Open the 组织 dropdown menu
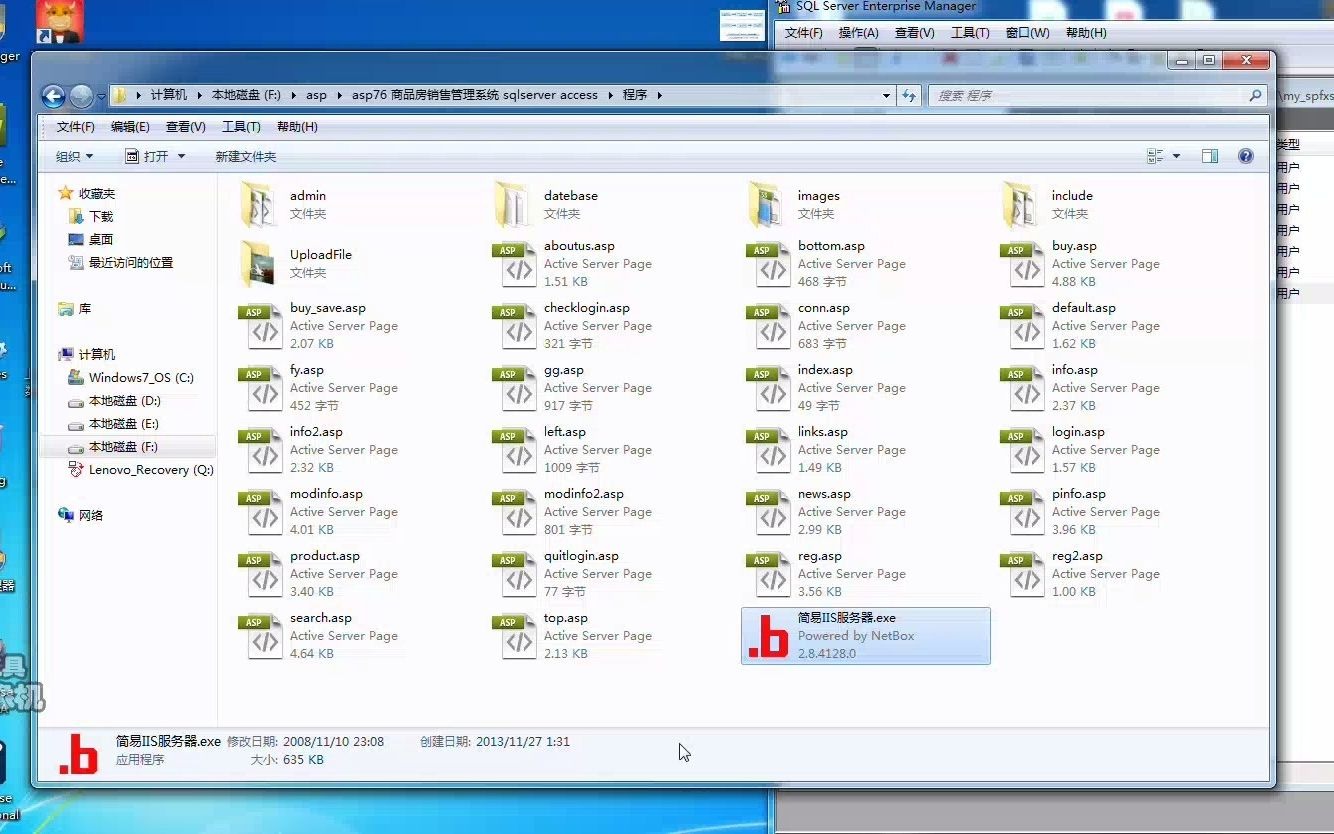The height and width of the screenshot is (834, 1334). pyautogui.click(x=74, y=155)
